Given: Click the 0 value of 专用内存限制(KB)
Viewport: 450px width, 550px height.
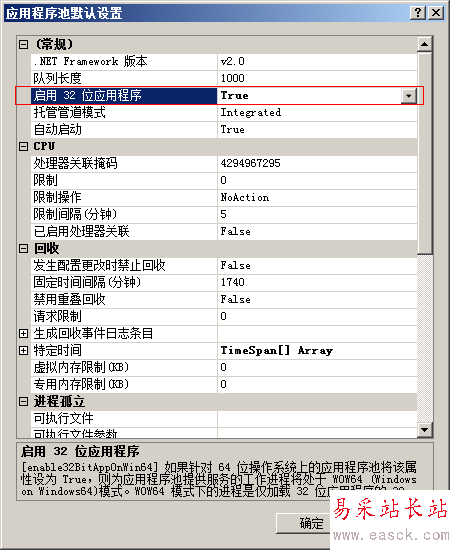Looking at the screenshot, I should [x=317, y=384].
